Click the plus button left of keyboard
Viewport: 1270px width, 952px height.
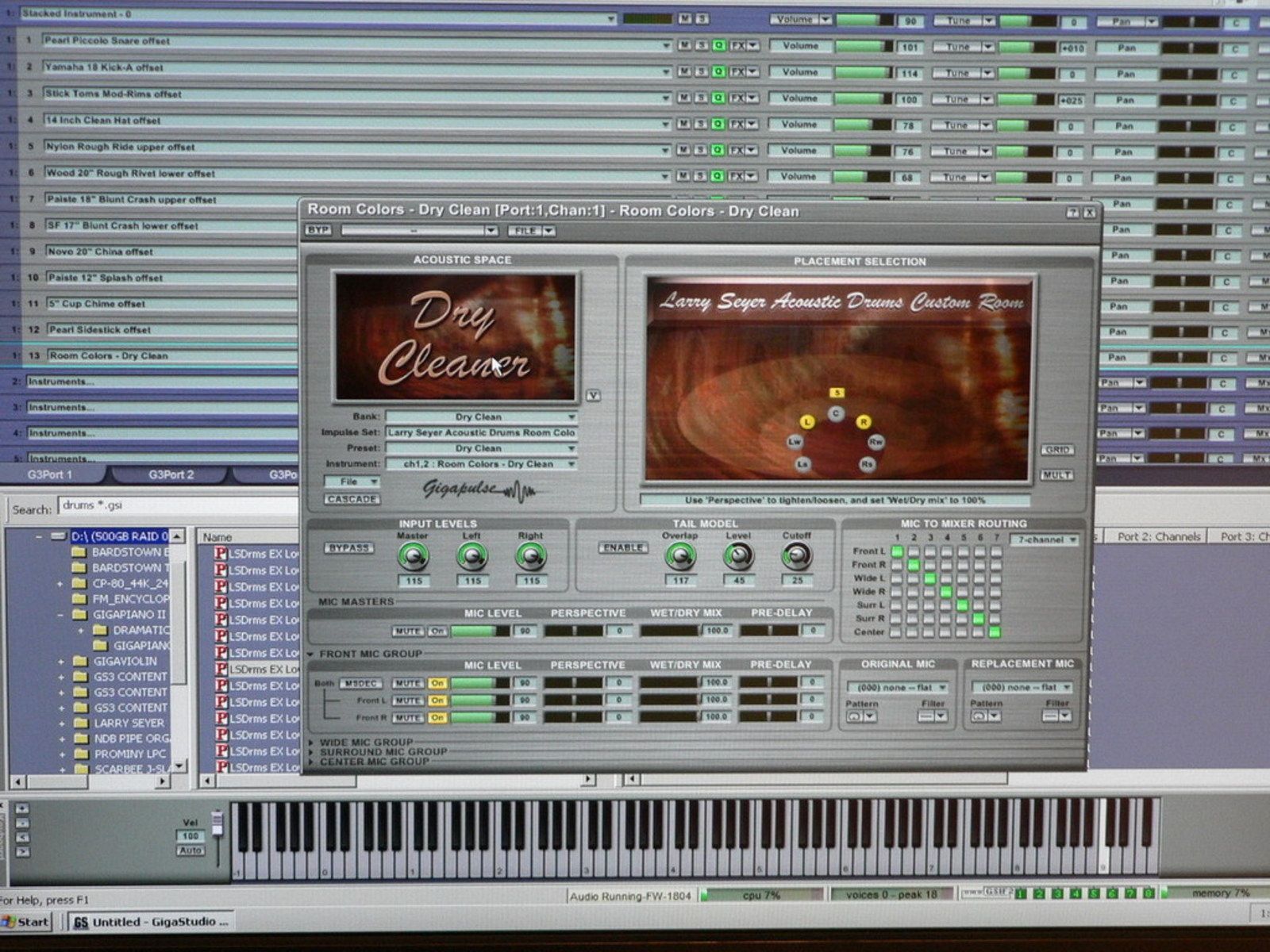point(22,808)
